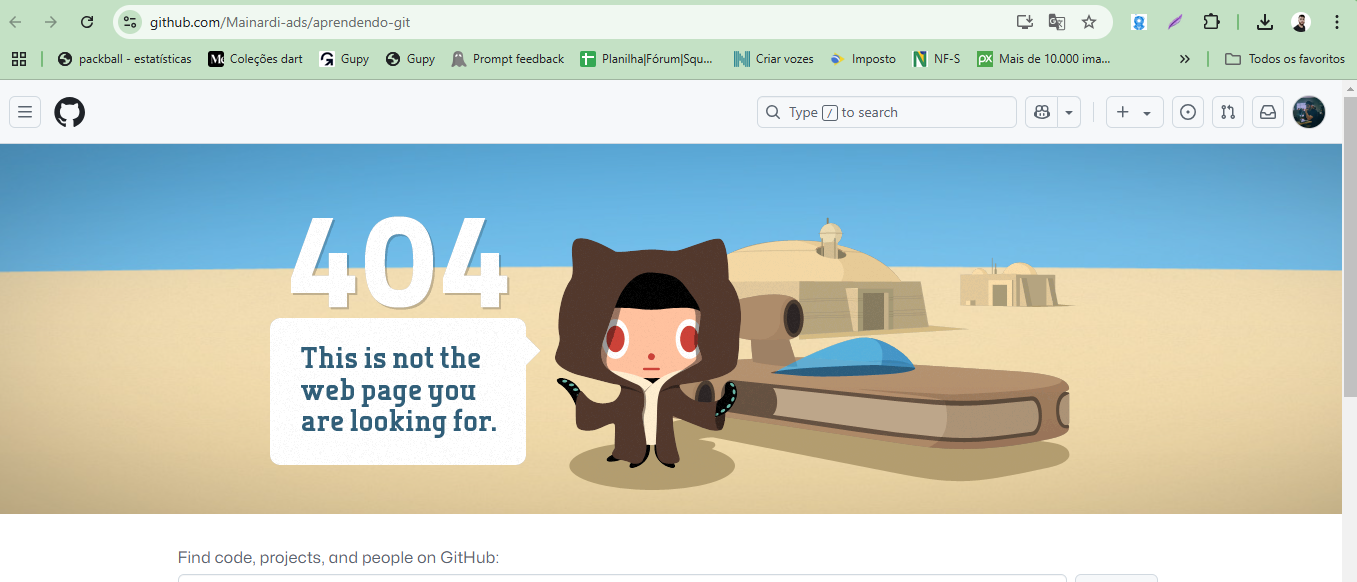Click the install app icon in the address bar

[x=1024, y=22]
